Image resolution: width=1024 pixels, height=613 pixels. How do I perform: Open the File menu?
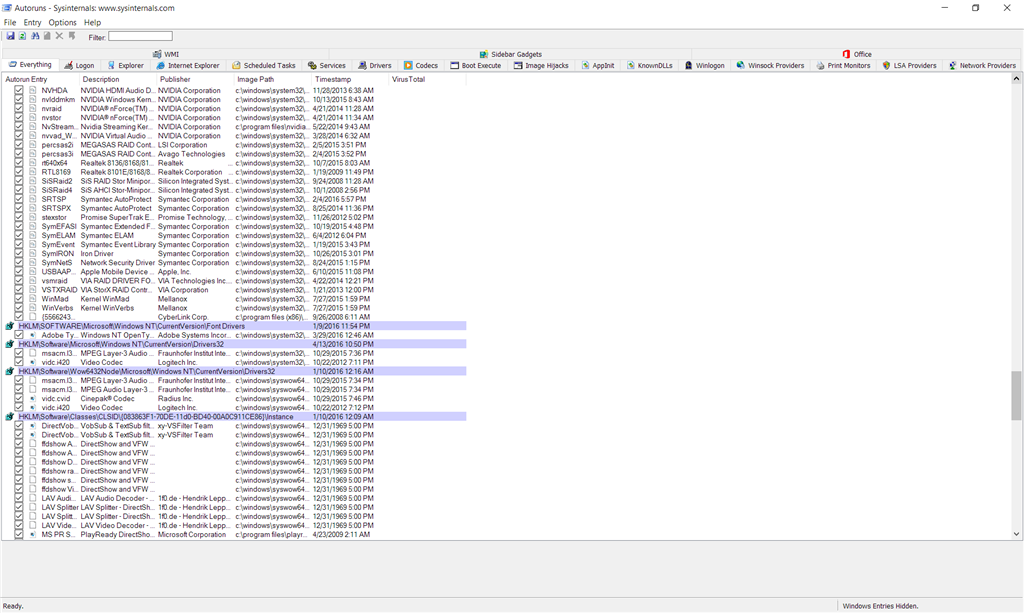(x=10, y=22)
